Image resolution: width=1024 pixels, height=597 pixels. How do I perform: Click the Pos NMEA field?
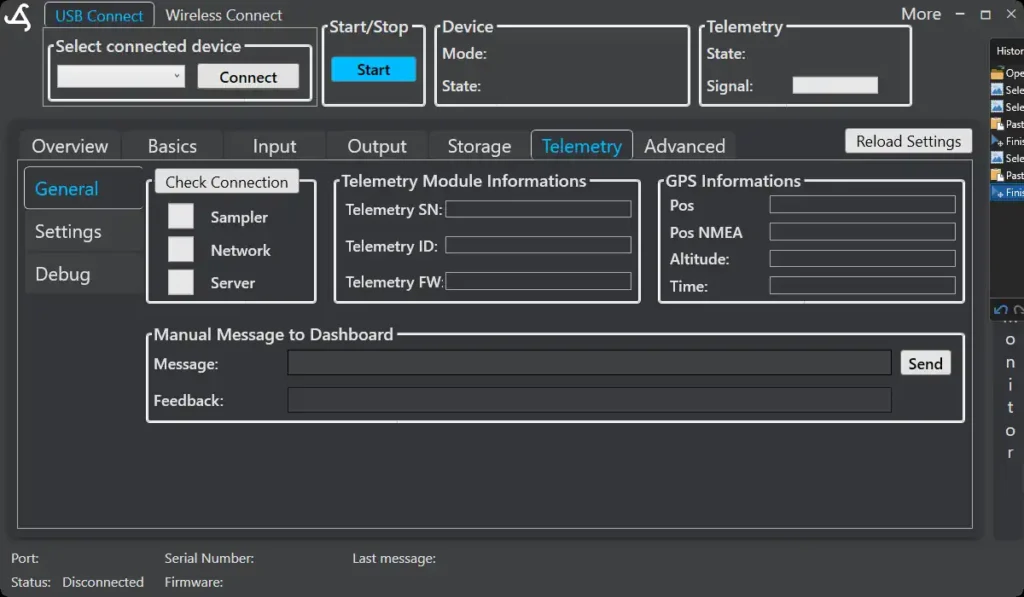point(862,231)
